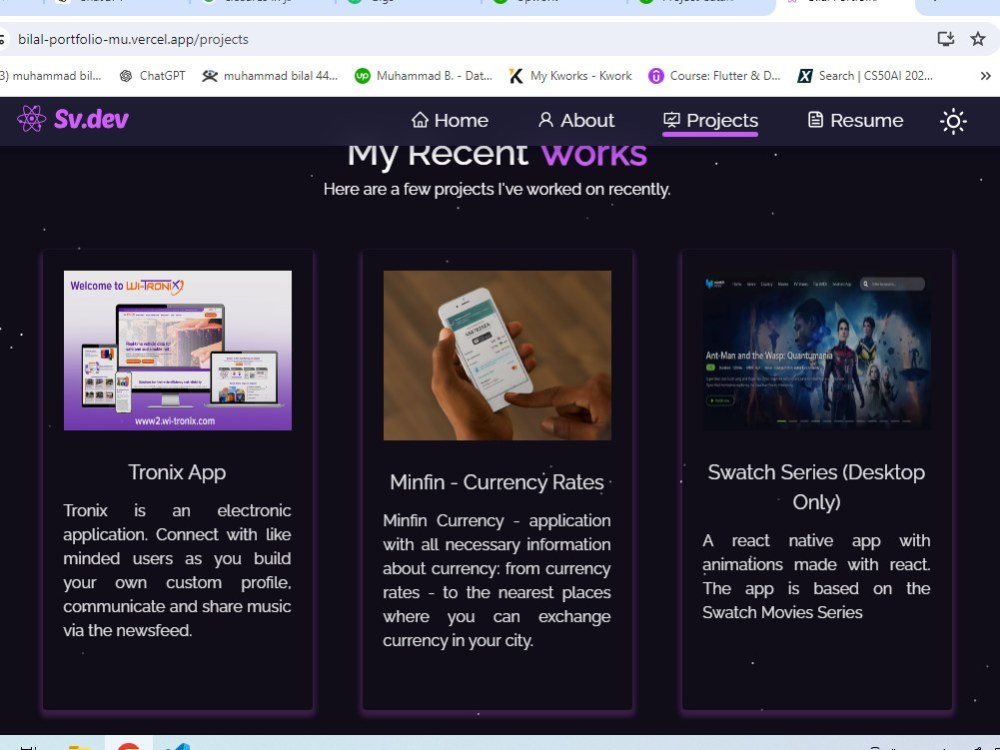This screenshot has height=750, width=1000.
Task: Open Chrome from the taskbar
Action: click(128, 746)
